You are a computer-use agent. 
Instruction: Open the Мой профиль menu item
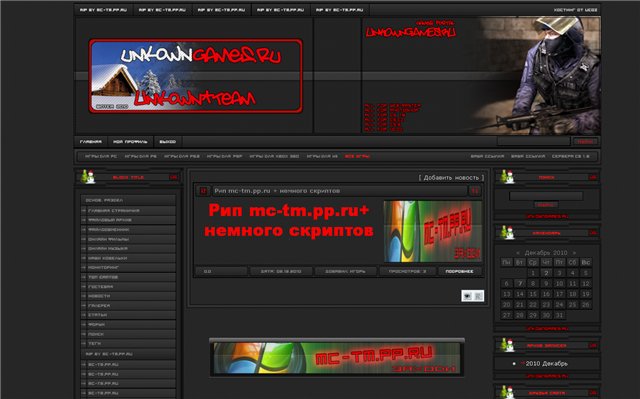point(130,142)
